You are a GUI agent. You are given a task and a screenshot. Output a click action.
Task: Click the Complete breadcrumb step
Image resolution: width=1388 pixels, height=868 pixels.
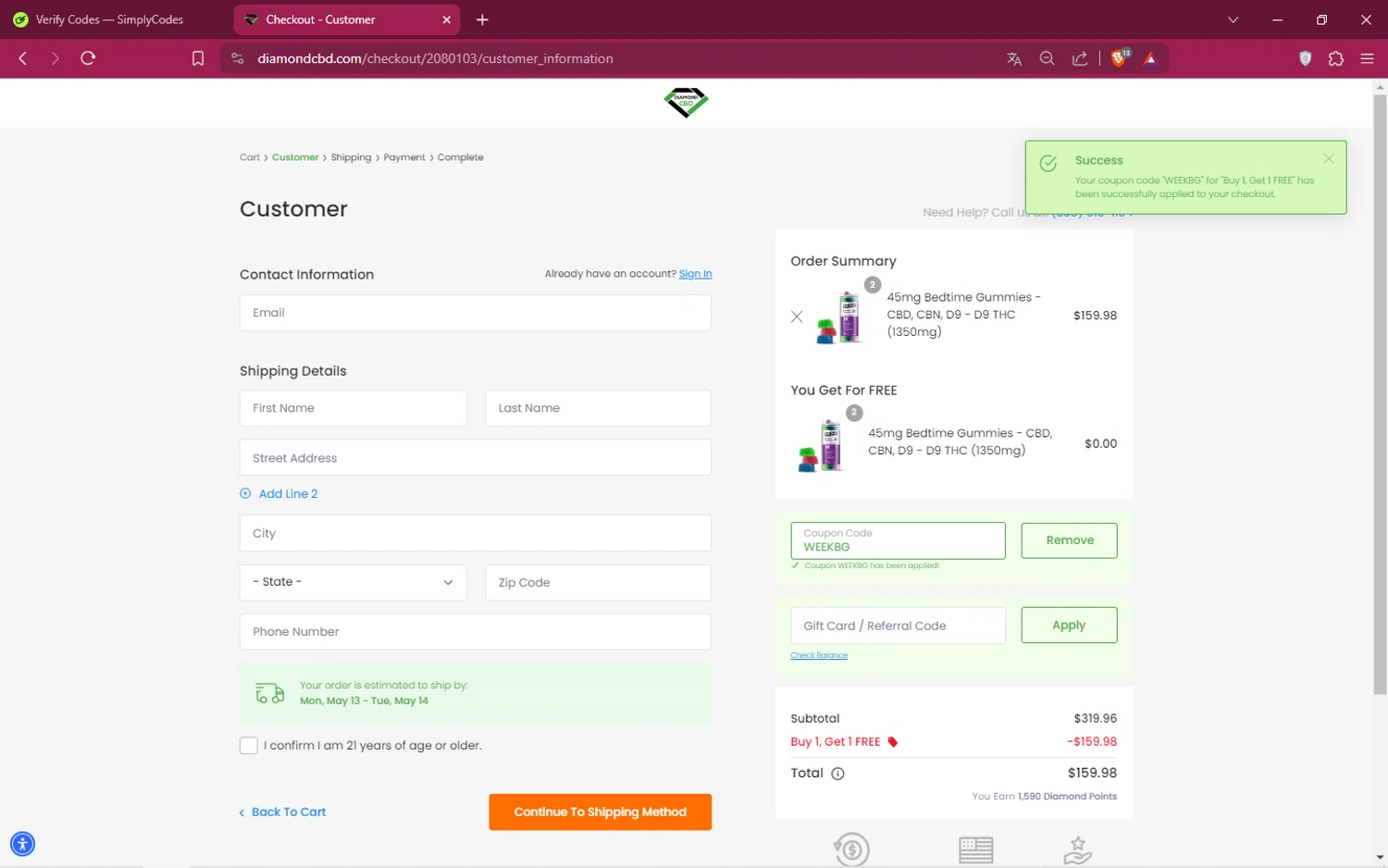point(461,157)
